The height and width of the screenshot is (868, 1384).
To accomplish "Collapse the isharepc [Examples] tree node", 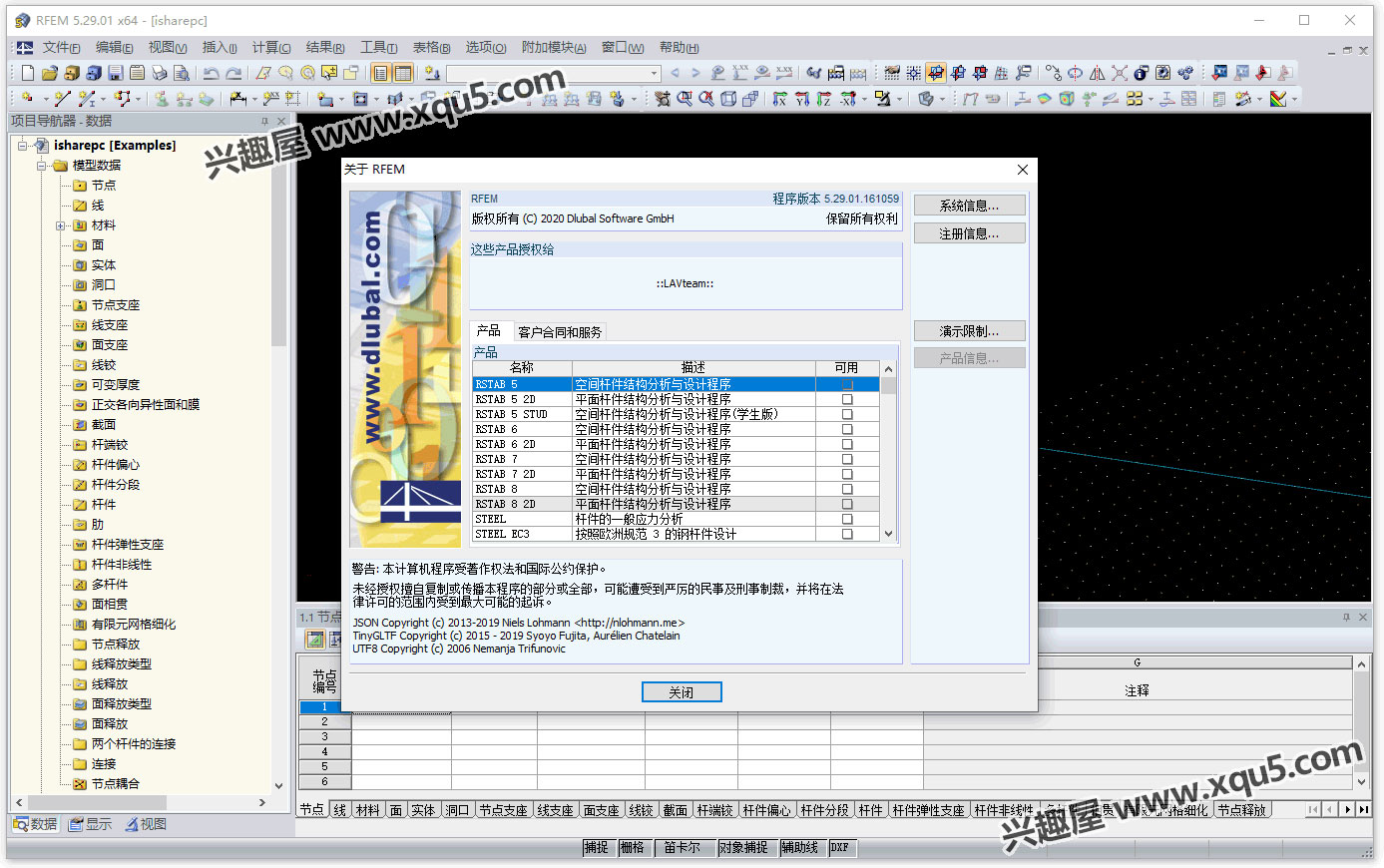I will [x=23, y=146].
